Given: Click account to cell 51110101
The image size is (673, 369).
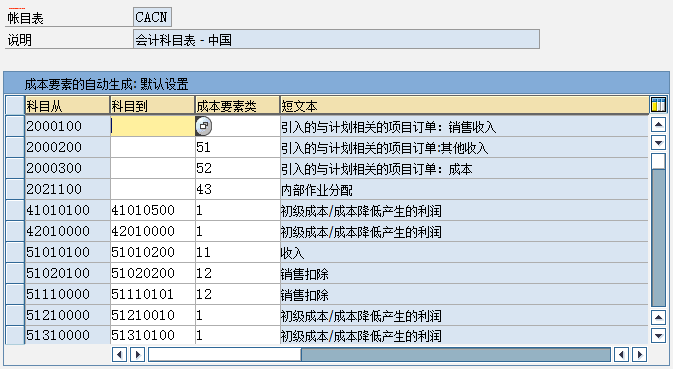Looking at the screenshot, I should click(153, 294).
